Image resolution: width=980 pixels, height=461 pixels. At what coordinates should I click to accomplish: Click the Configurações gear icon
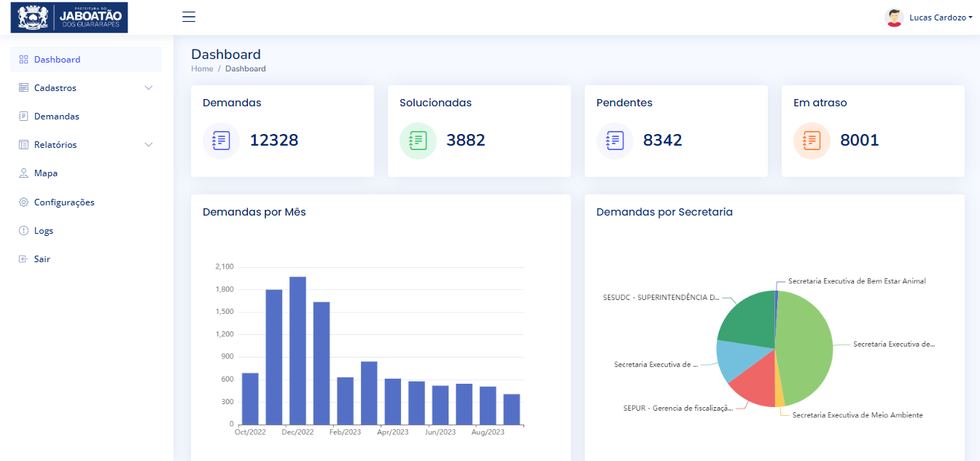(24, 202)
